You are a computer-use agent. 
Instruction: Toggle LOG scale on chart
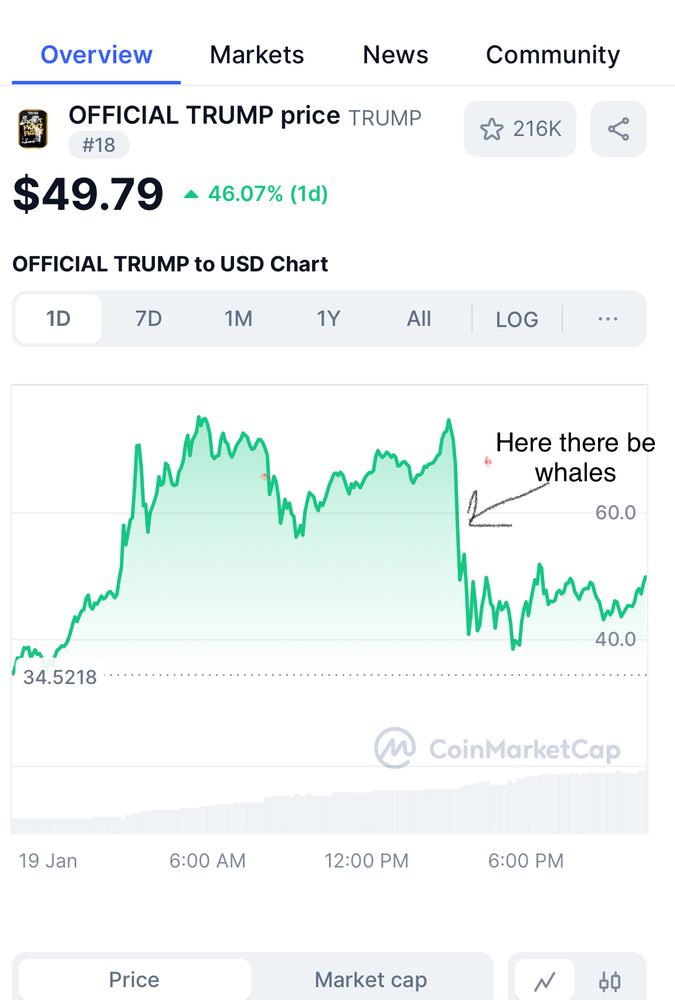(x=517, y=319)
